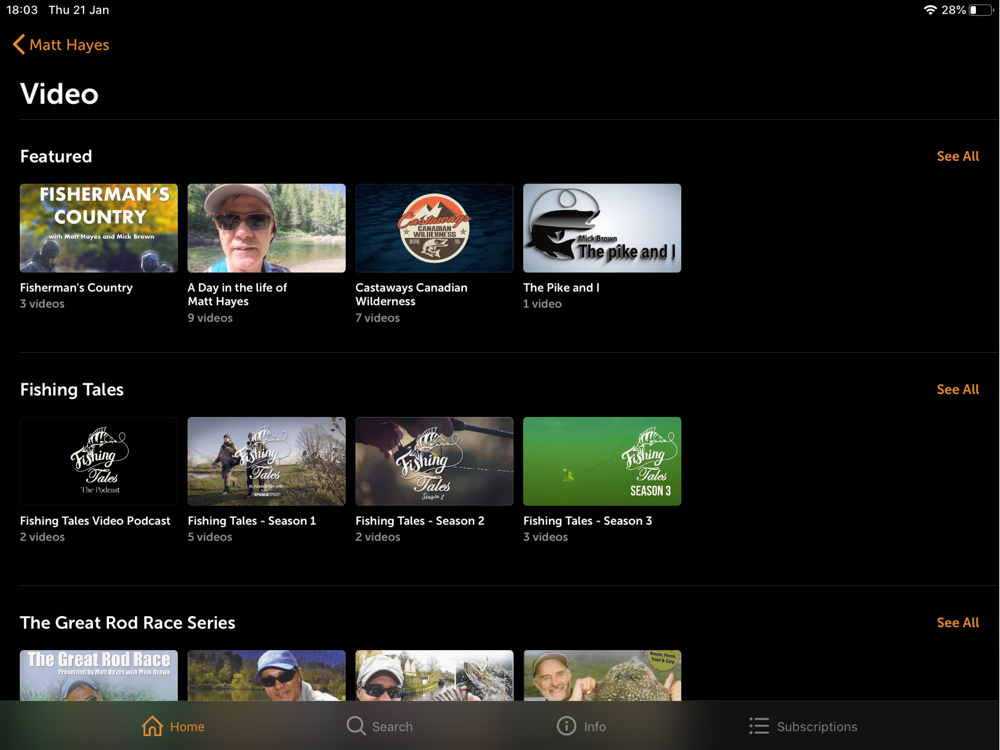Tap the back chevron next to Matt Hayes
The height and width of the screenshot is (750, 1000).
pyautogui.click(x=19, y=45)
